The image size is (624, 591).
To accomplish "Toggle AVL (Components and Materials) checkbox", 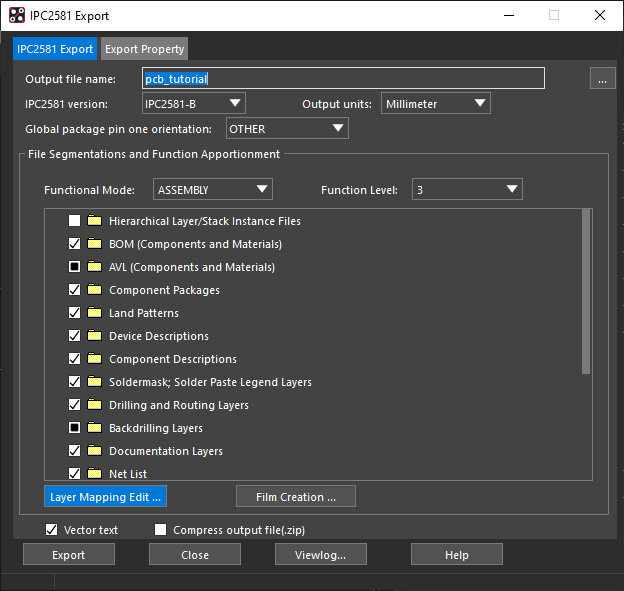I will click(74, 267).
